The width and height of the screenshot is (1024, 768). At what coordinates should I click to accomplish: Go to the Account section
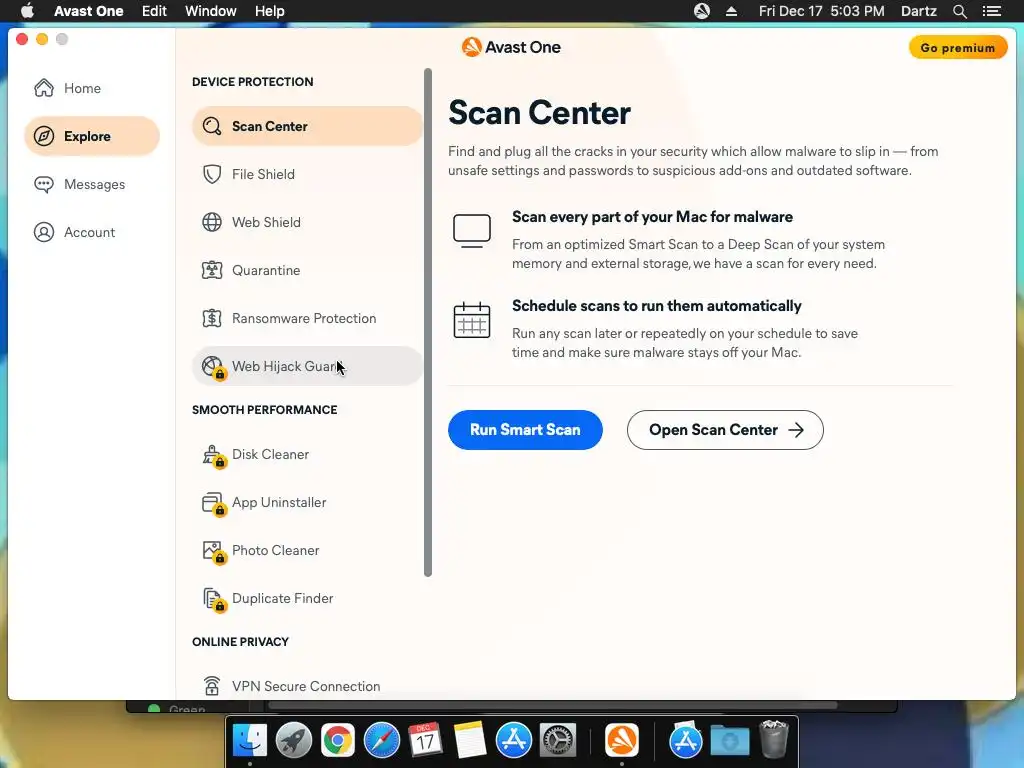tap(91, 232)
